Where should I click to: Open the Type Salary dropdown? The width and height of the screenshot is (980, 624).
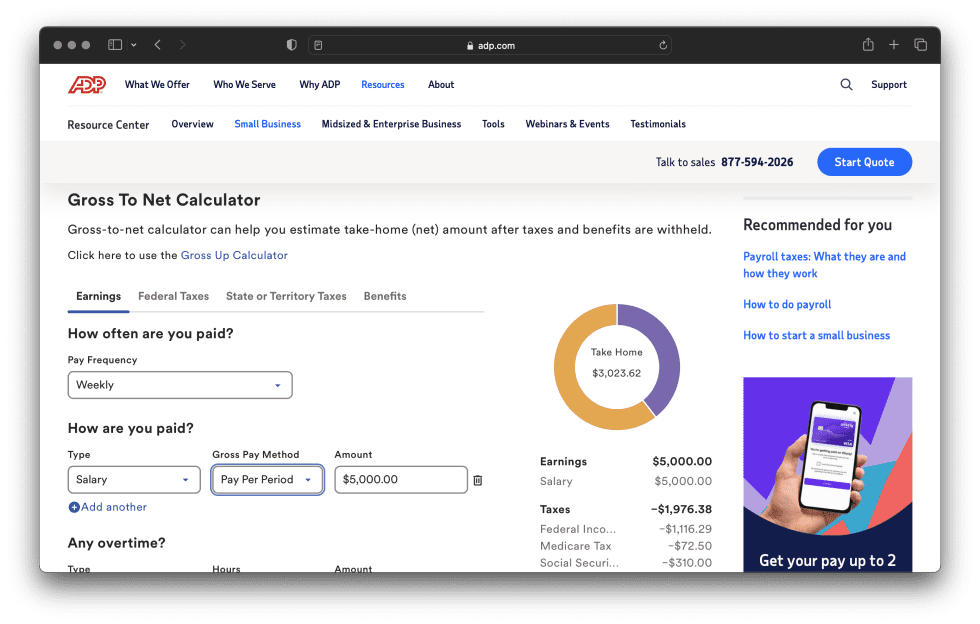(x=134, y=480)
